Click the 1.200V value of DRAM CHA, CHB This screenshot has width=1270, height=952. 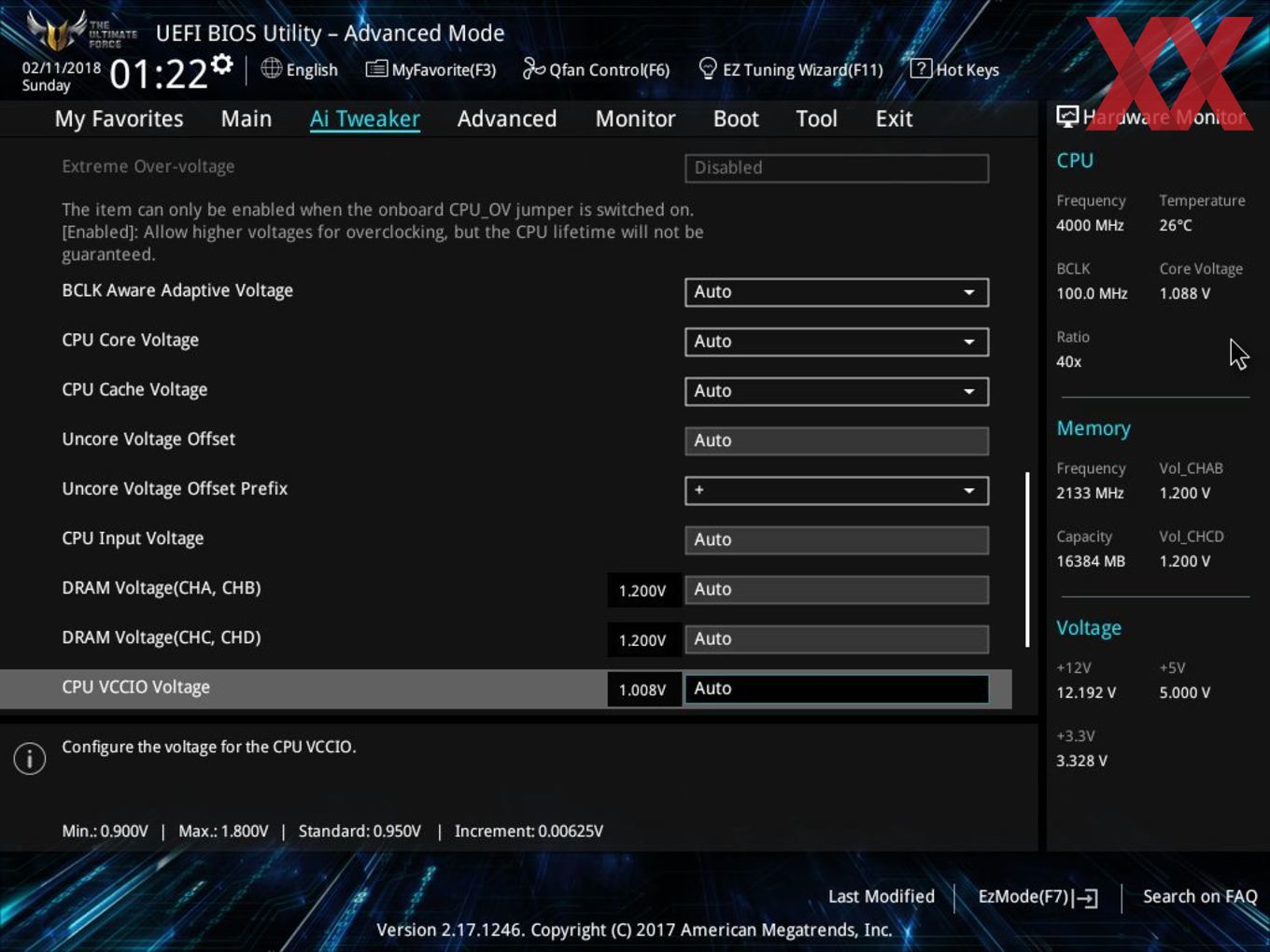642,591
